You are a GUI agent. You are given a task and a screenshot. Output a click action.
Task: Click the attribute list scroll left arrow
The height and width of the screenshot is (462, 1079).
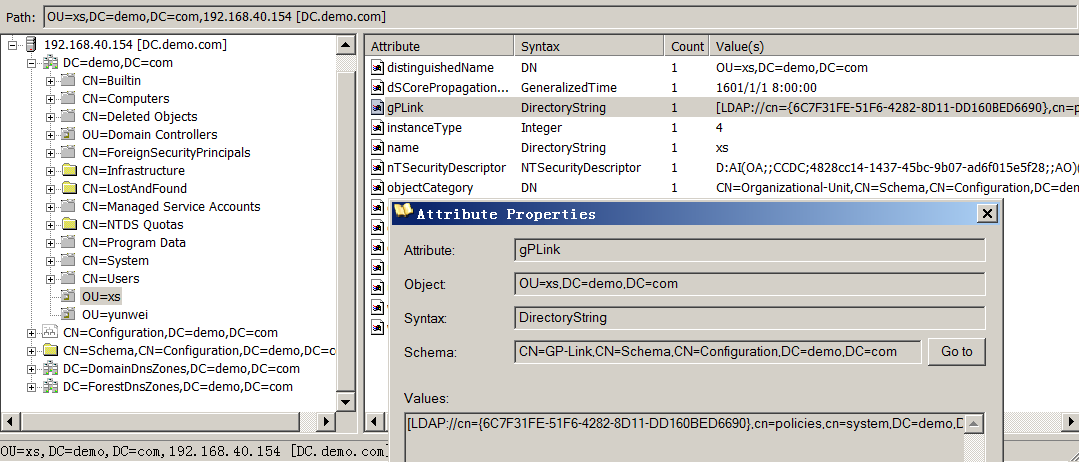tap(374, 421)
